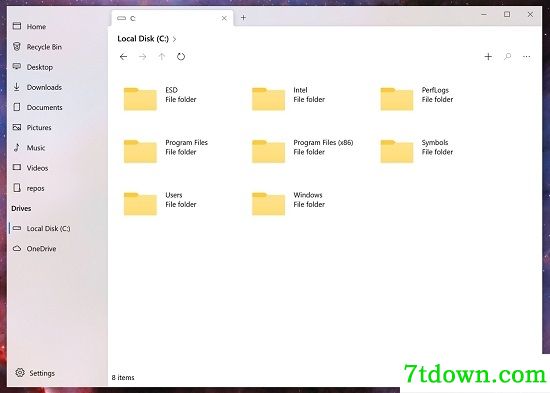Click Local Disk (C:) in the breadcrumb

[x=143, y=39]
